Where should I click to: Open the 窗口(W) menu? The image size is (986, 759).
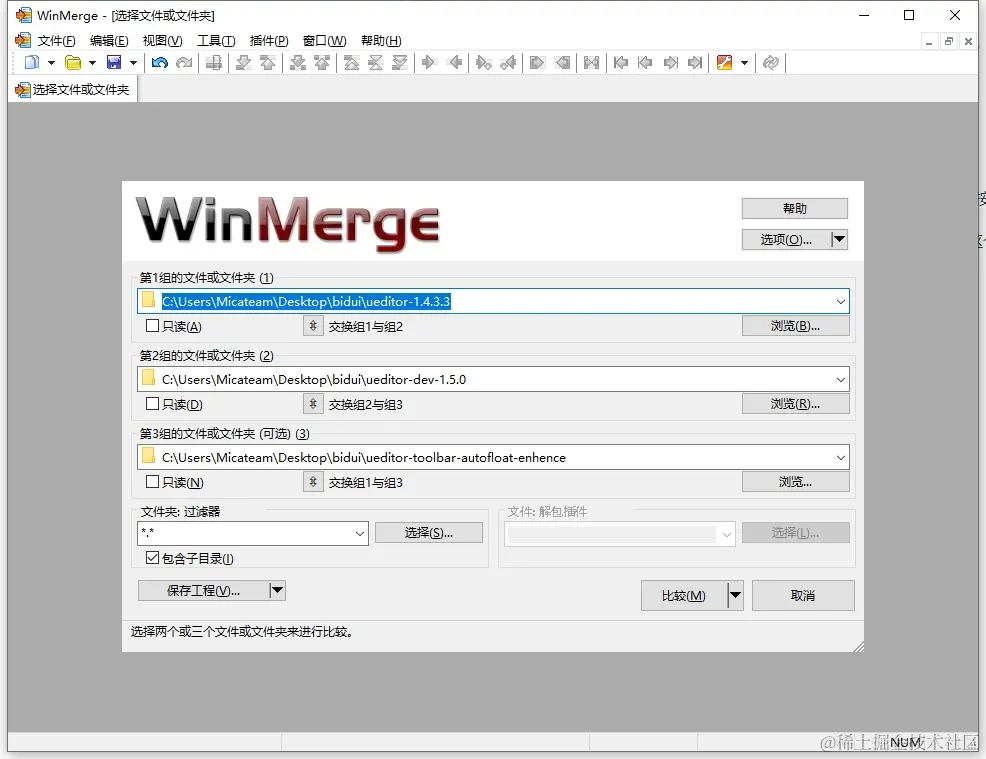pos(324,41)
